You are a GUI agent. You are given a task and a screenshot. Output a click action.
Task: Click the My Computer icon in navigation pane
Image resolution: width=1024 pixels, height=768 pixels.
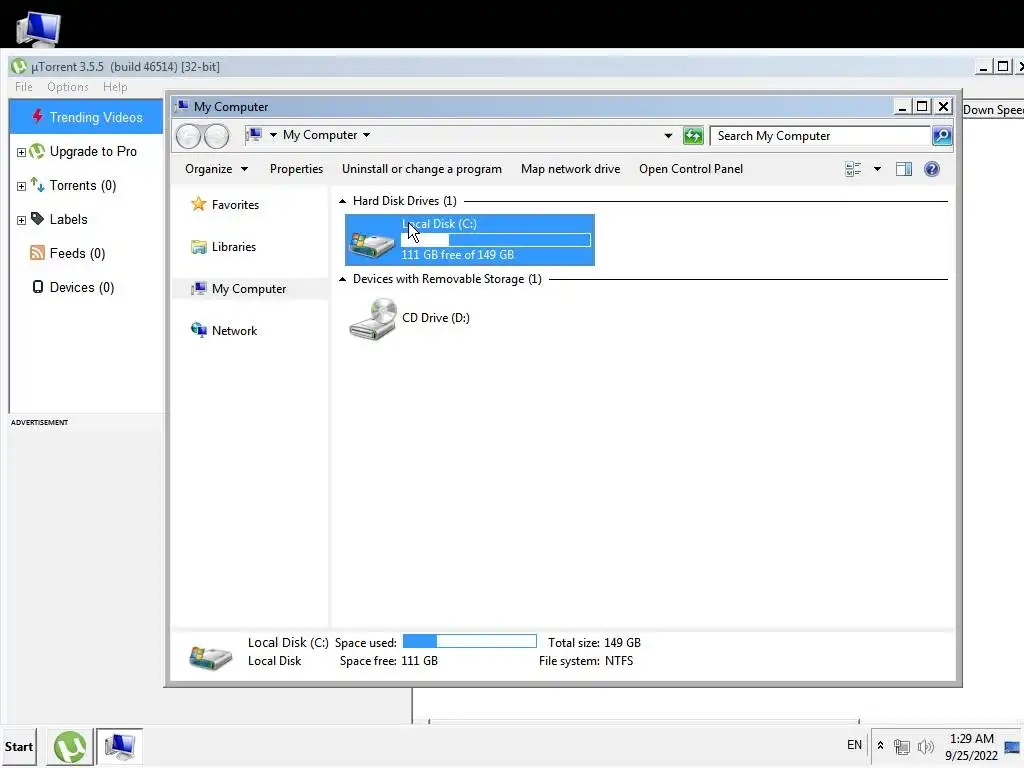(x=199, y=289)
